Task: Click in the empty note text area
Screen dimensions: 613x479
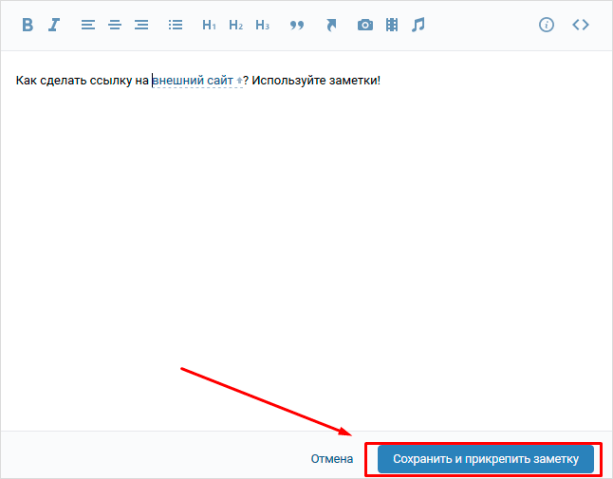Action: pos(300,250)
